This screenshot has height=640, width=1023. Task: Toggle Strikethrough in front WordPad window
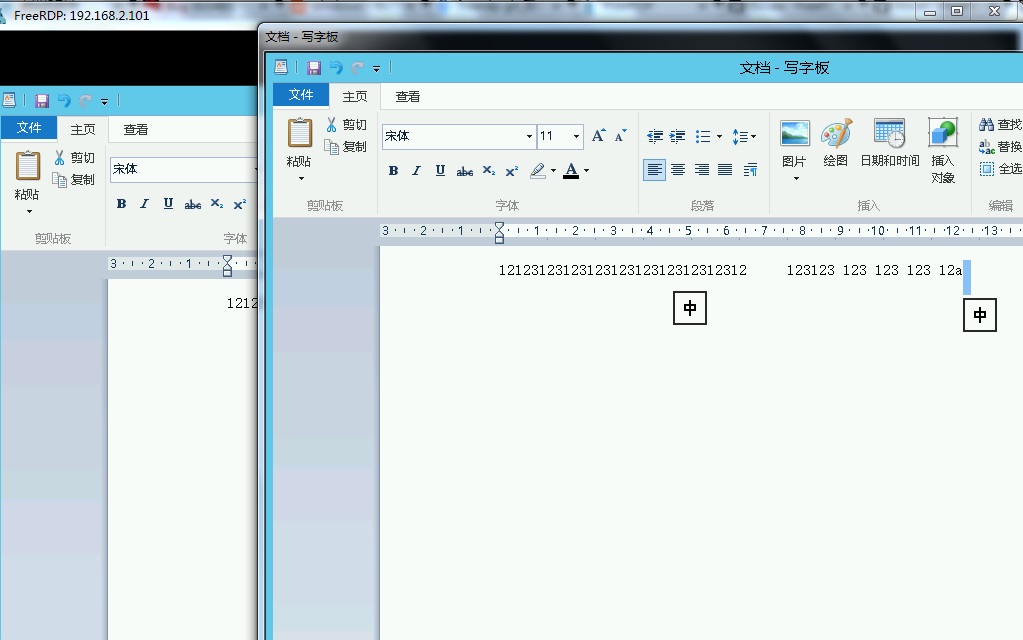(465, 171)
